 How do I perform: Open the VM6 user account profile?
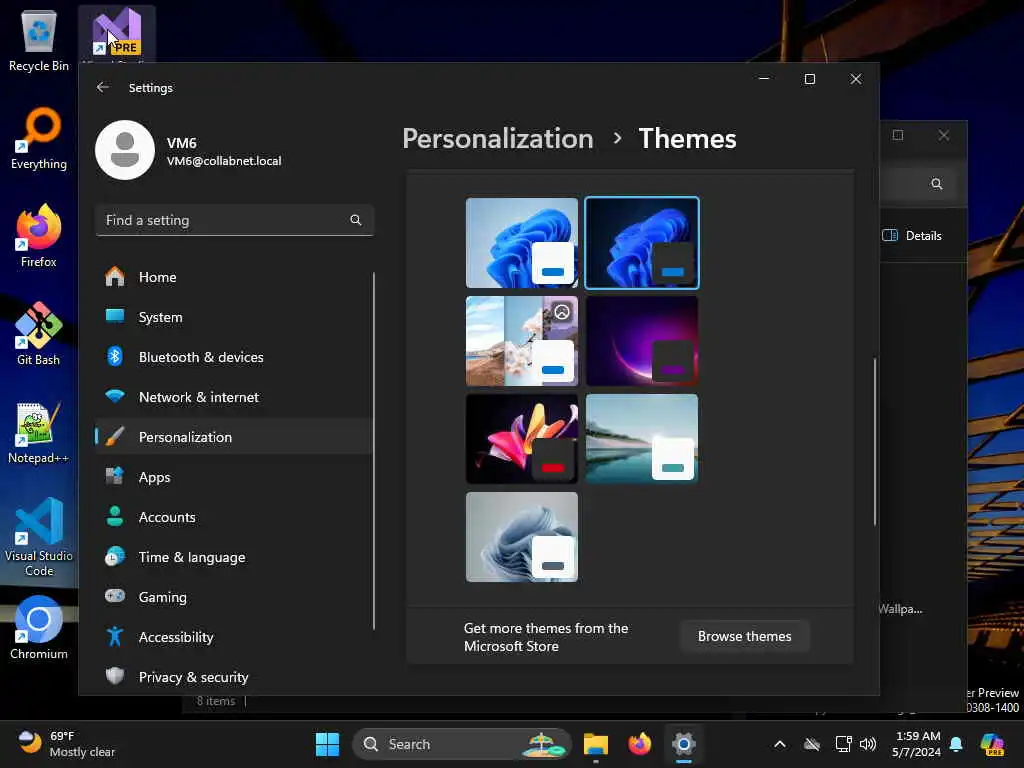[x=189, y=151]
